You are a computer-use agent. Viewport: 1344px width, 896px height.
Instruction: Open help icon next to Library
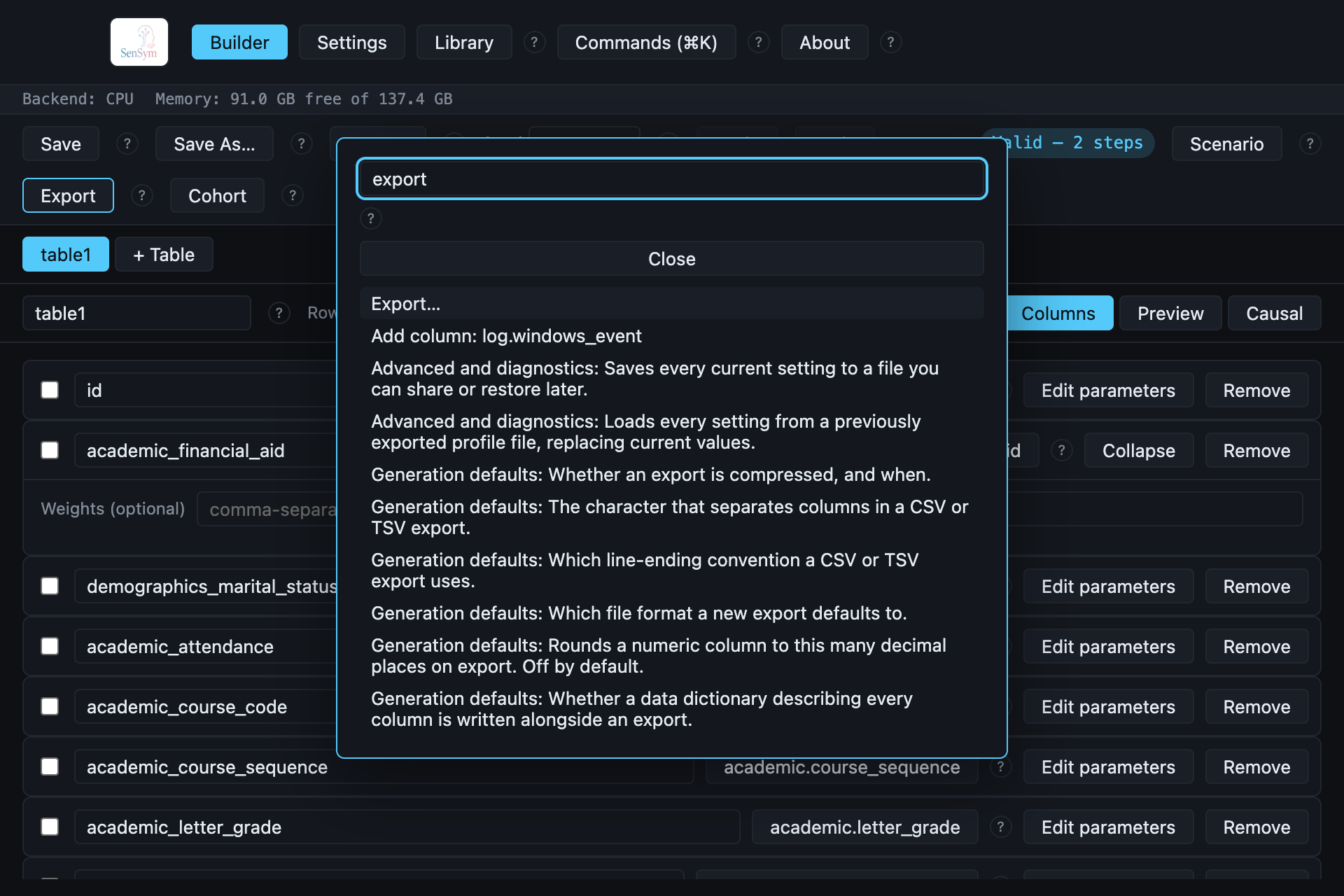[x=534, y=43]
